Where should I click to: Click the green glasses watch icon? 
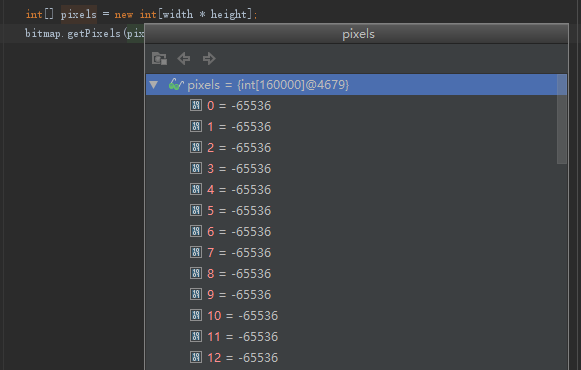176,85
